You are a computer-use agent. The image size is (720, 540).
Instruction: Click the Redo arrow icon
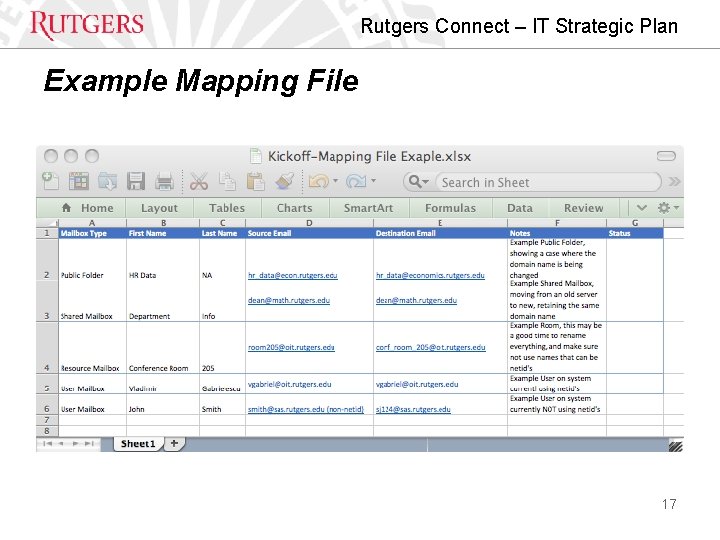[356, 181]
